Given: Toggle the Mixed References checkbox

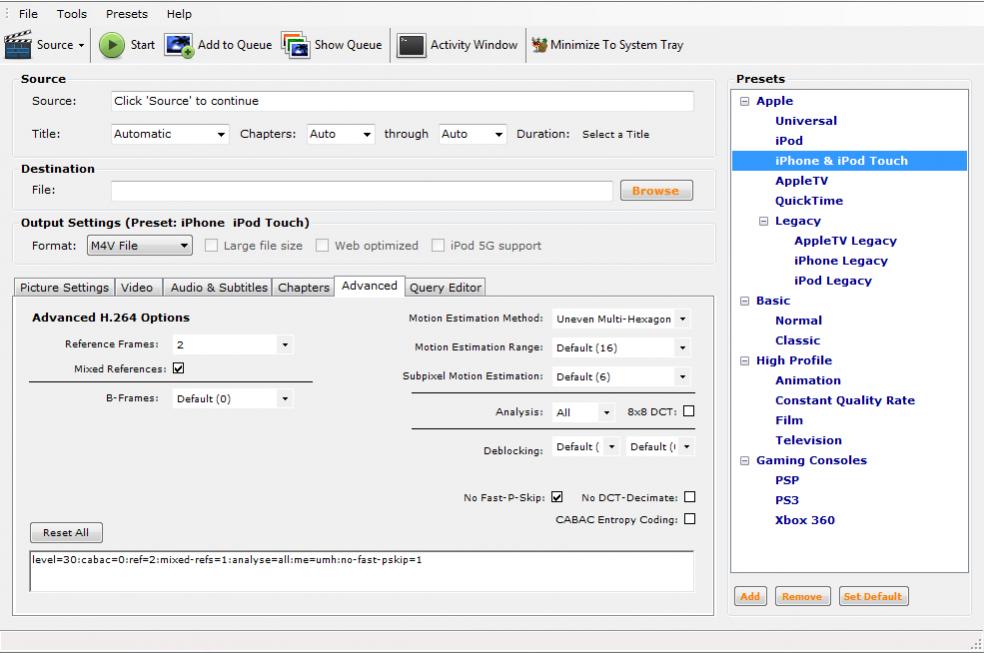Looking at the screenshot, I should point(179,368).
